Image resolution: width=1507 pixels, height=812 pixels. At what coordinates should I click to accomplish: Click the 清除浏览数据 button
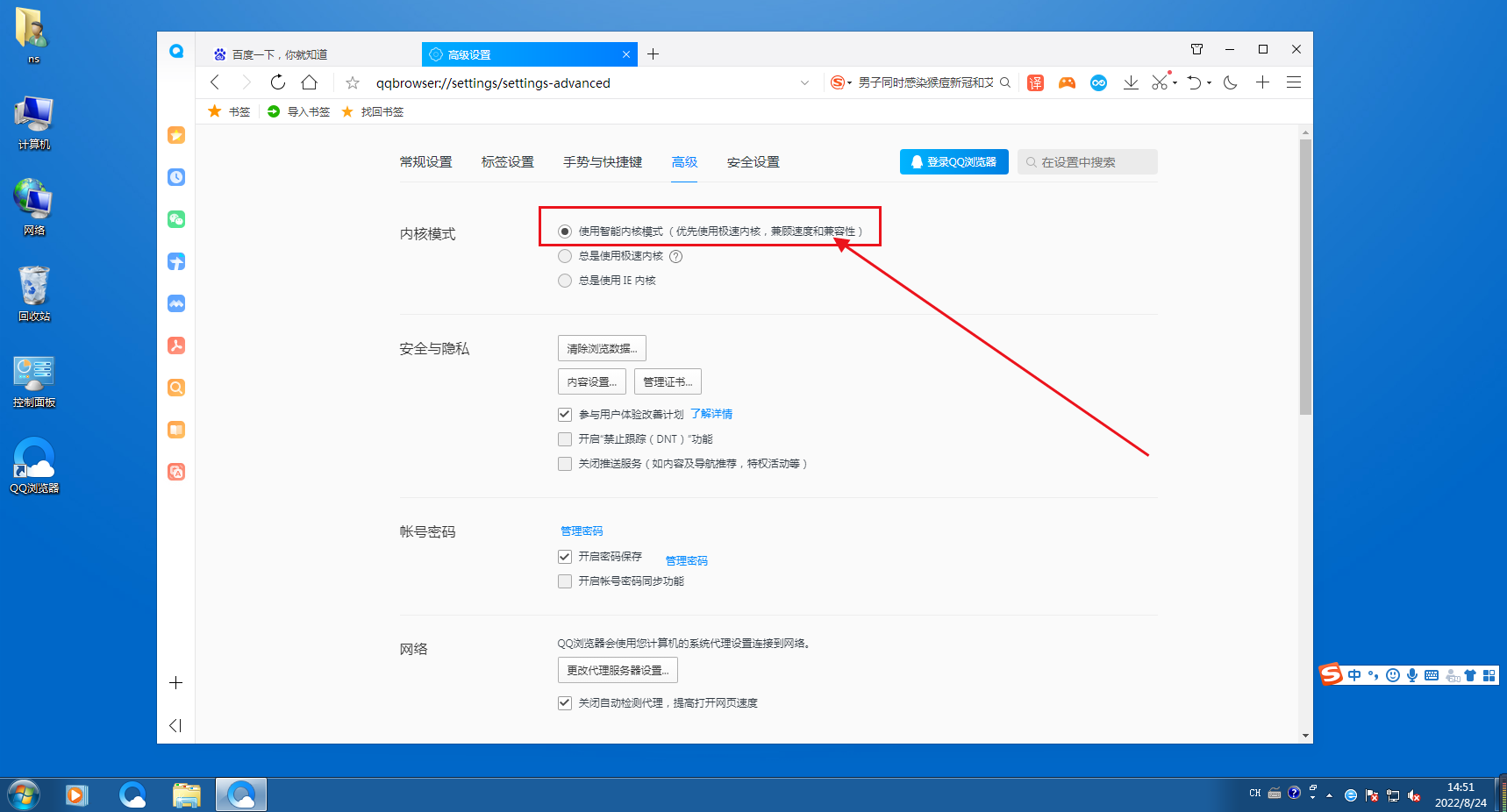coord(602,348)
